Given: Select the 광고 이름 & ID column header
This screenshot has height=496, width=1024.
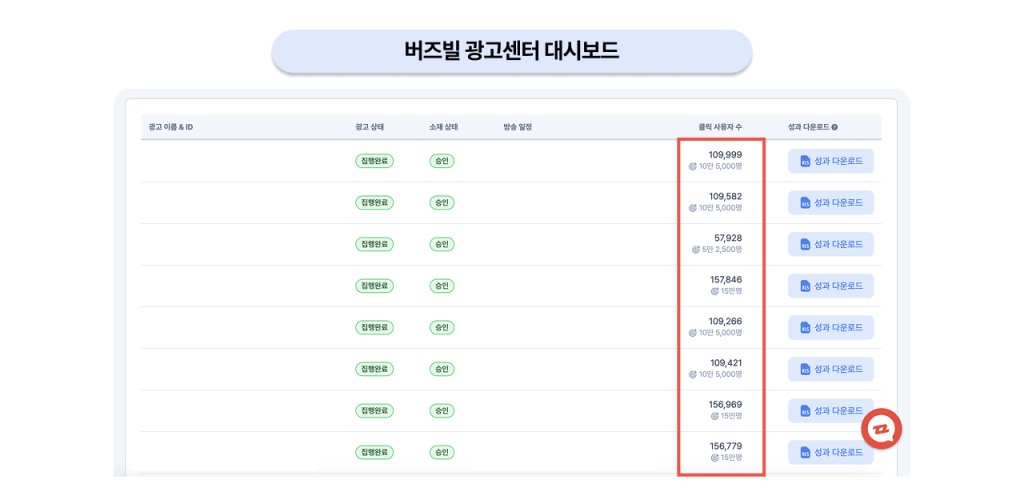Looking at the screenshot, I should pyautogui.click(x=171, y=127).
